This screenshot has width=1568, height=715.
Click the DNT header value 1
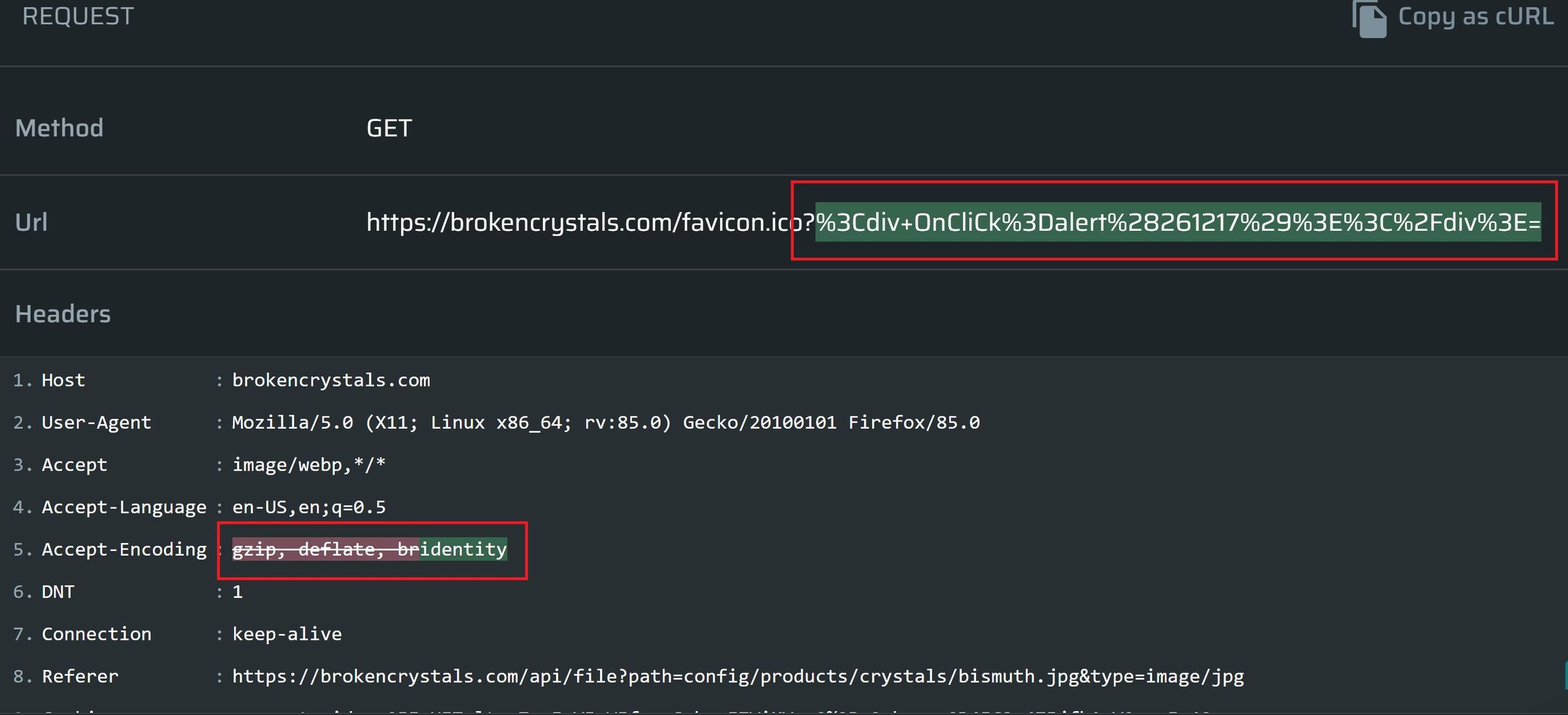coord(237,592)
